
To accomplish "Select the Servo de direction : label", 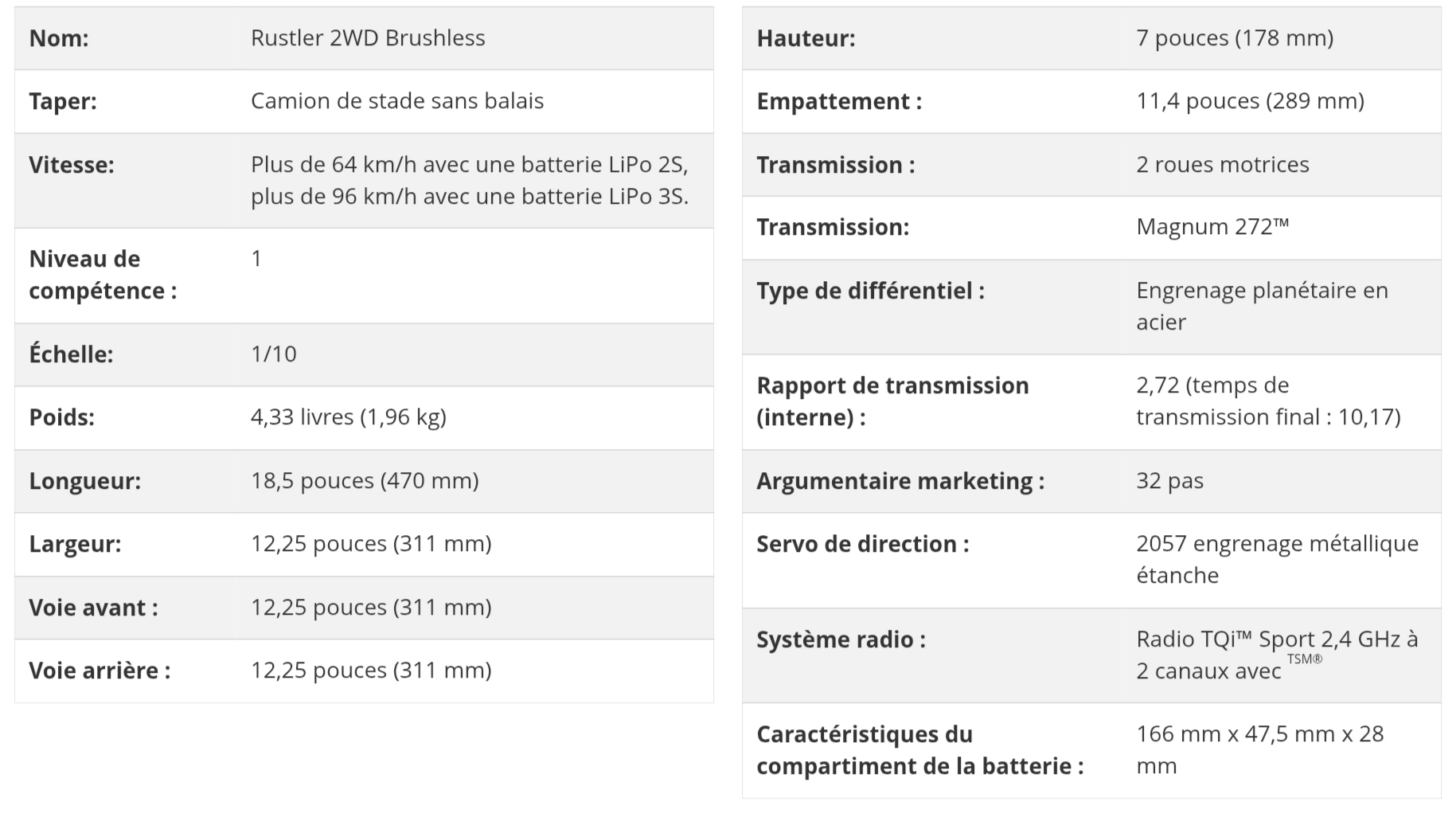I will pos(863,545).
